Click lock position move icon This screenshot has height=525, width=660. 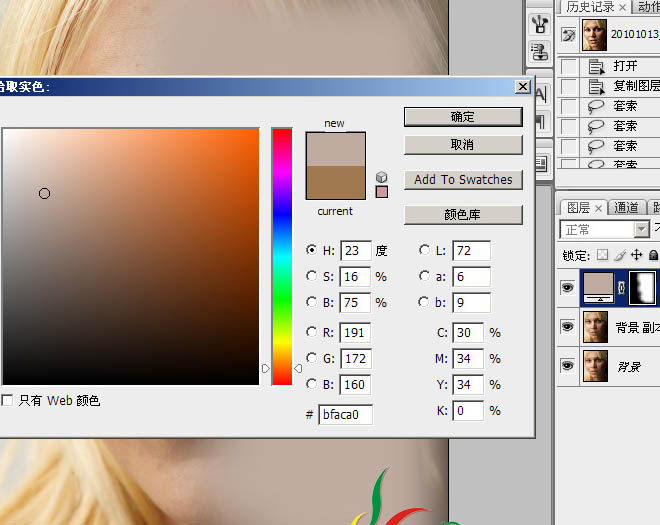coord(636,255)
